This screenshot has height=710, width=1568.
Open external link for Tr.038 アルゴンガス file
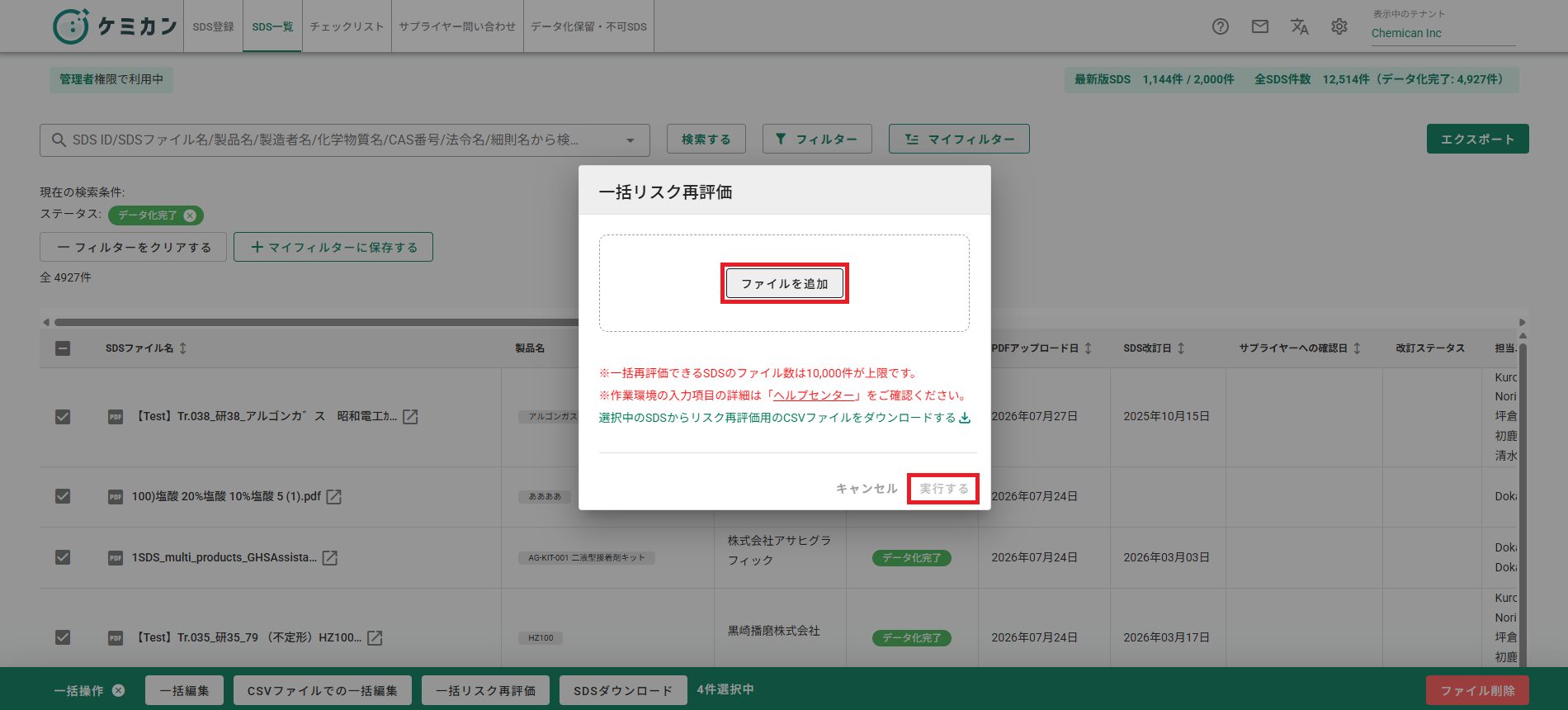(x=410, y=417)
